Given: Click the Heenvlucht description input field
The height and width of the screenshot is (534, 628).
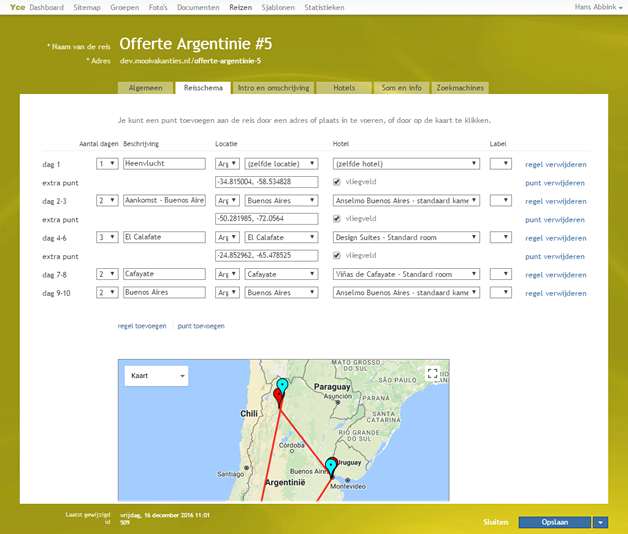Looking at the screenshot, I should (164, 164).
